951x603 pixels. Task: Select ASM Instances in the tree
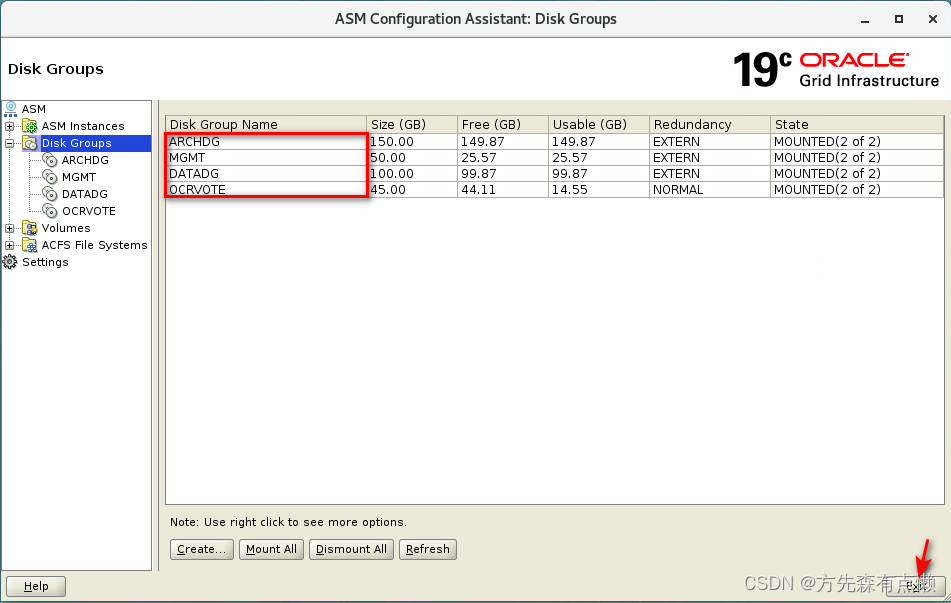coord(83,126)
